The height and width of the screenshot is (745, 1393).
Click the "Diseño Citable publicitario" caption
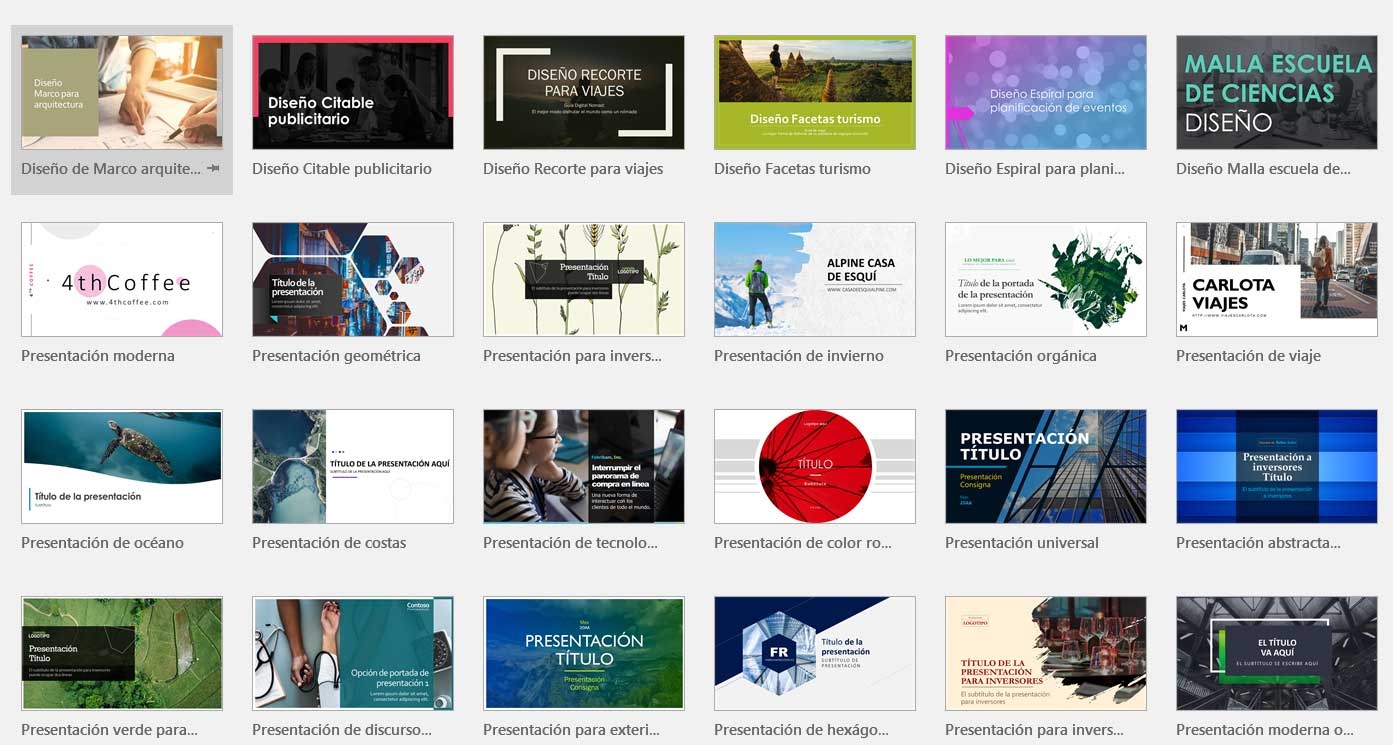pyautogui.click(x=342, y=169)
